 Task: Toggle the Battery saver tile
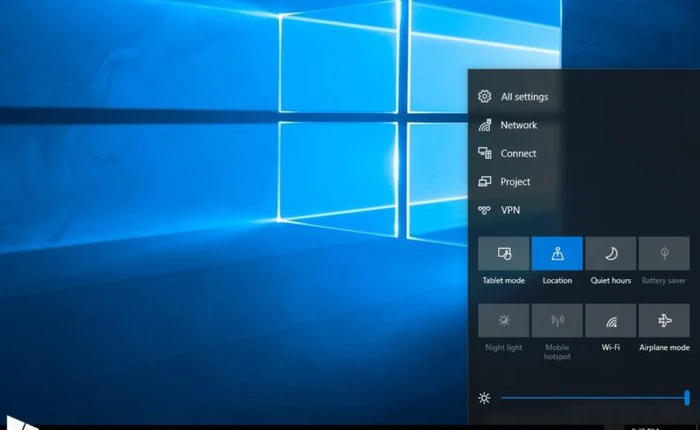pyautogui.click(x=664, y=254)
